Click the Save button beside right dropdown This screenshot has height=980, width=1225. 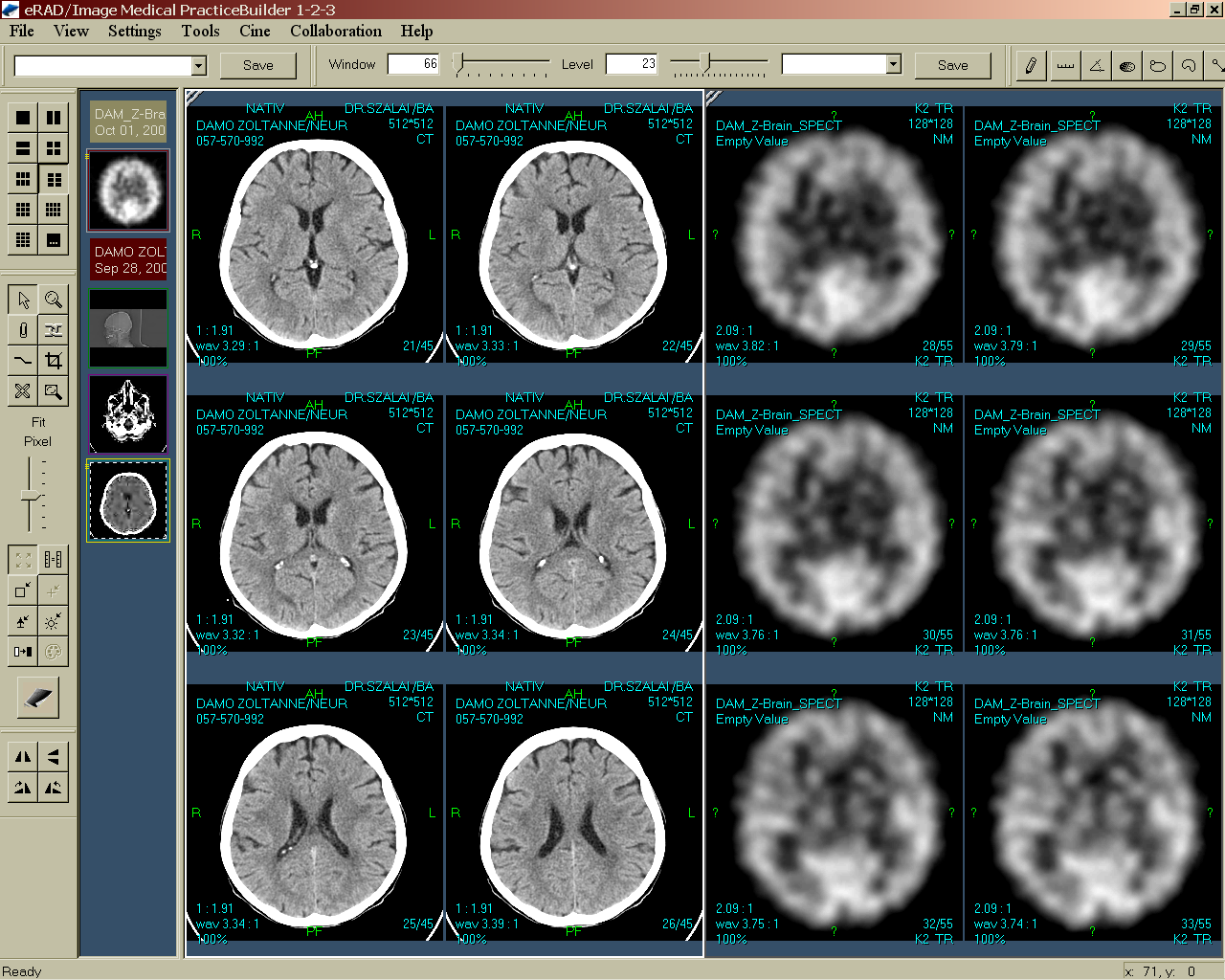[952, 65]
